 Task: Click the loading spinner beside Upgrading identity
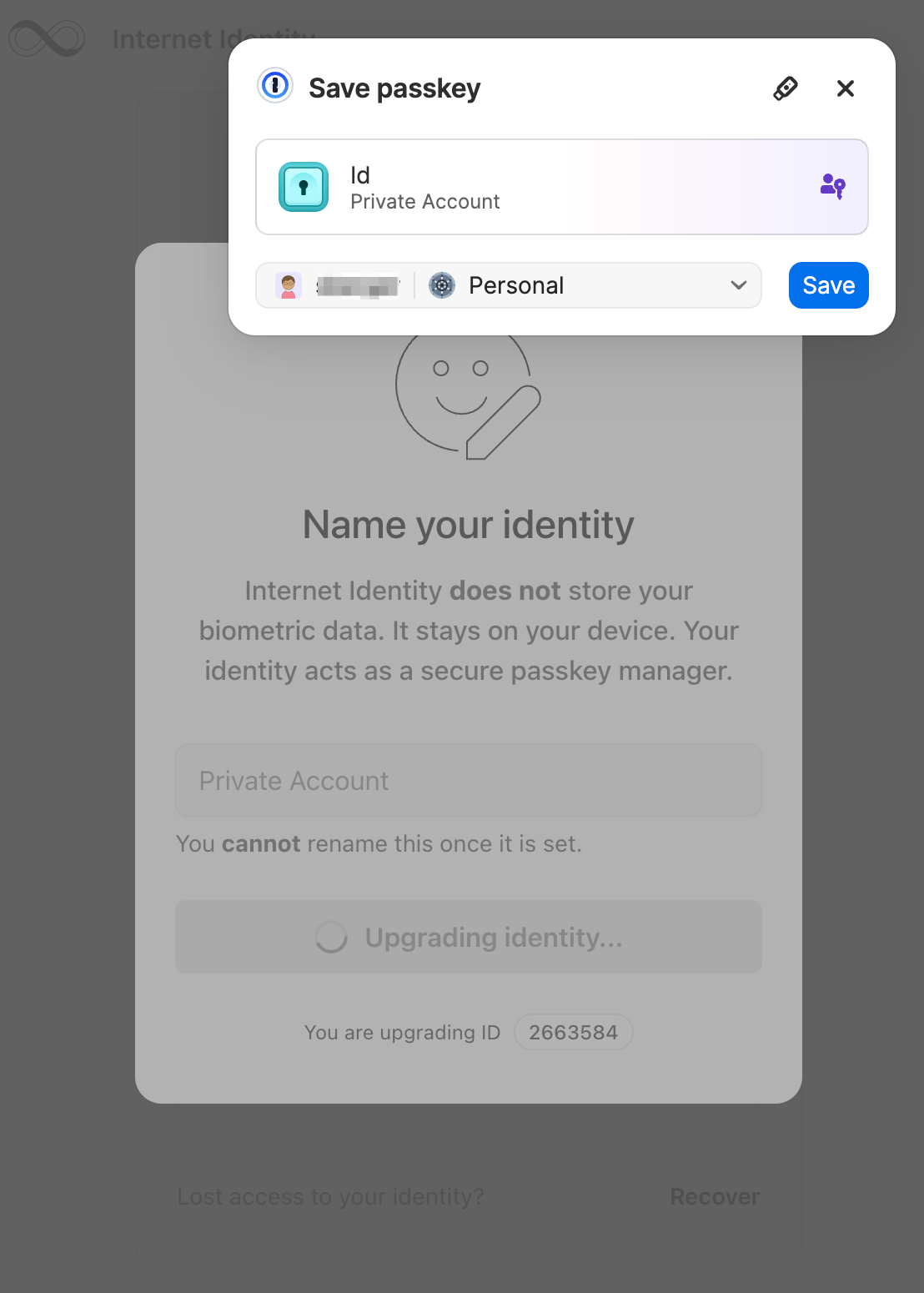pyautogui.click(x=331, y=937)
